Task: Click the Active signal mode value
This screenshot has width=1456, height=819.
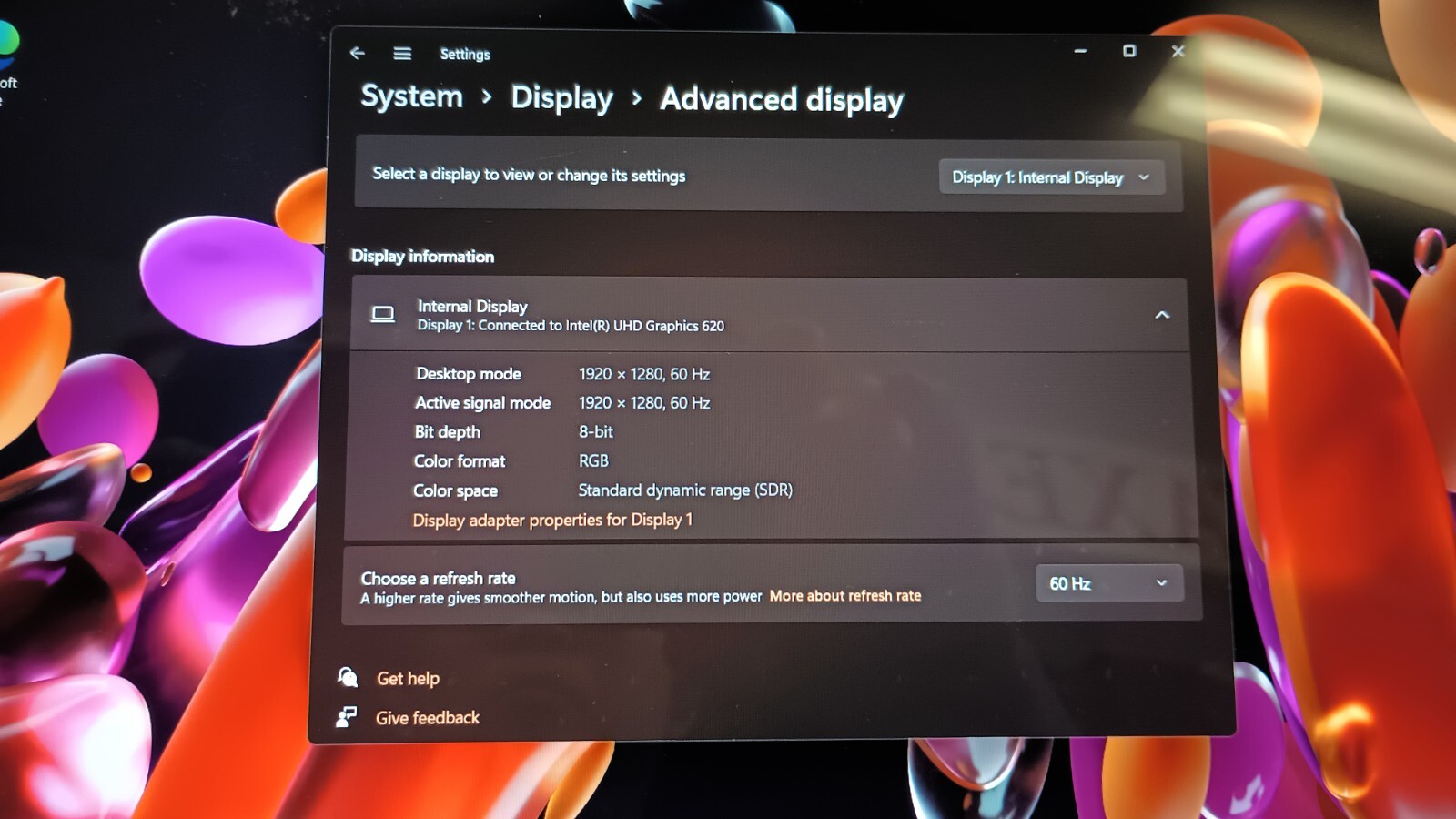Action: pos(644,403)
